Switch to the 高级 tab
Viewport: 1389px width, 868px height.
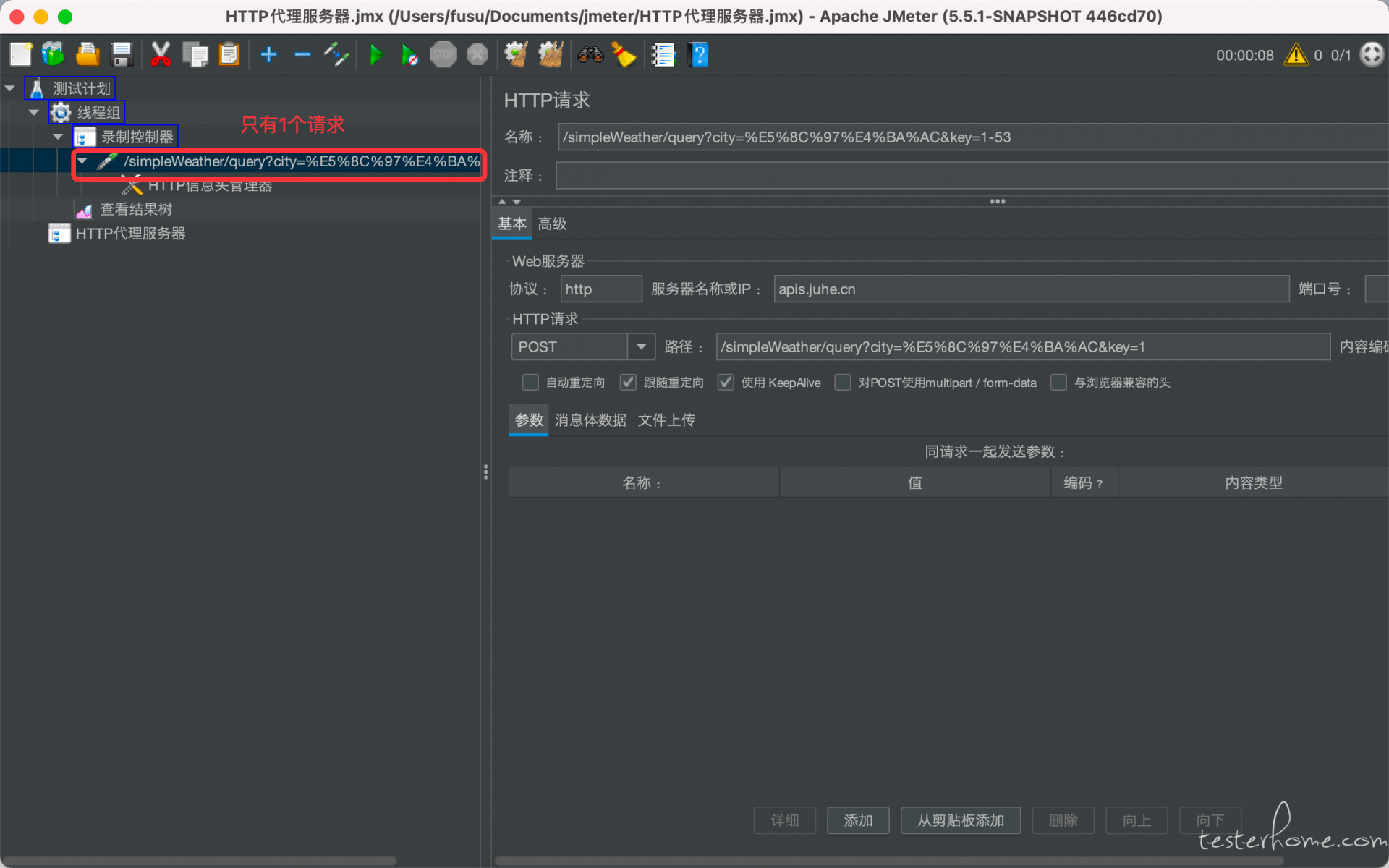coord(552,224)
